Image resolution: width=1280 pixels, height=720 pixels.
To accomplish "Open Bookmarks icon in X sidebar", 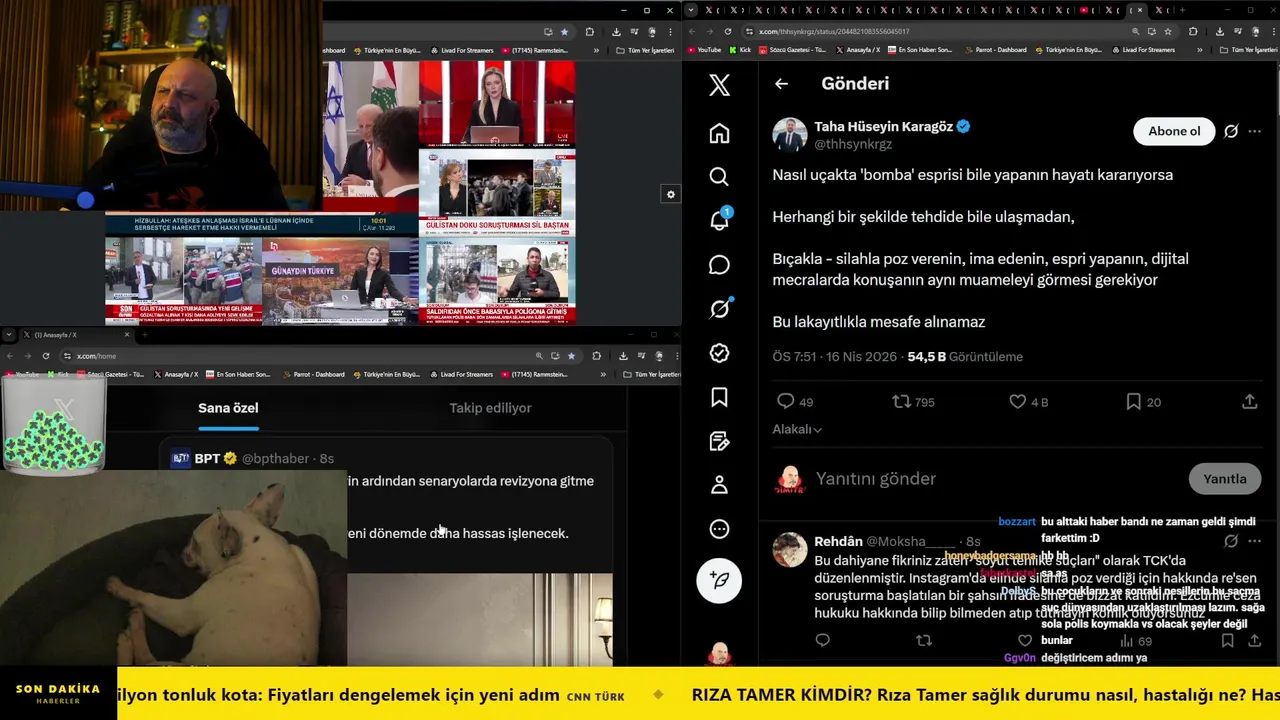I will [719, 397].
